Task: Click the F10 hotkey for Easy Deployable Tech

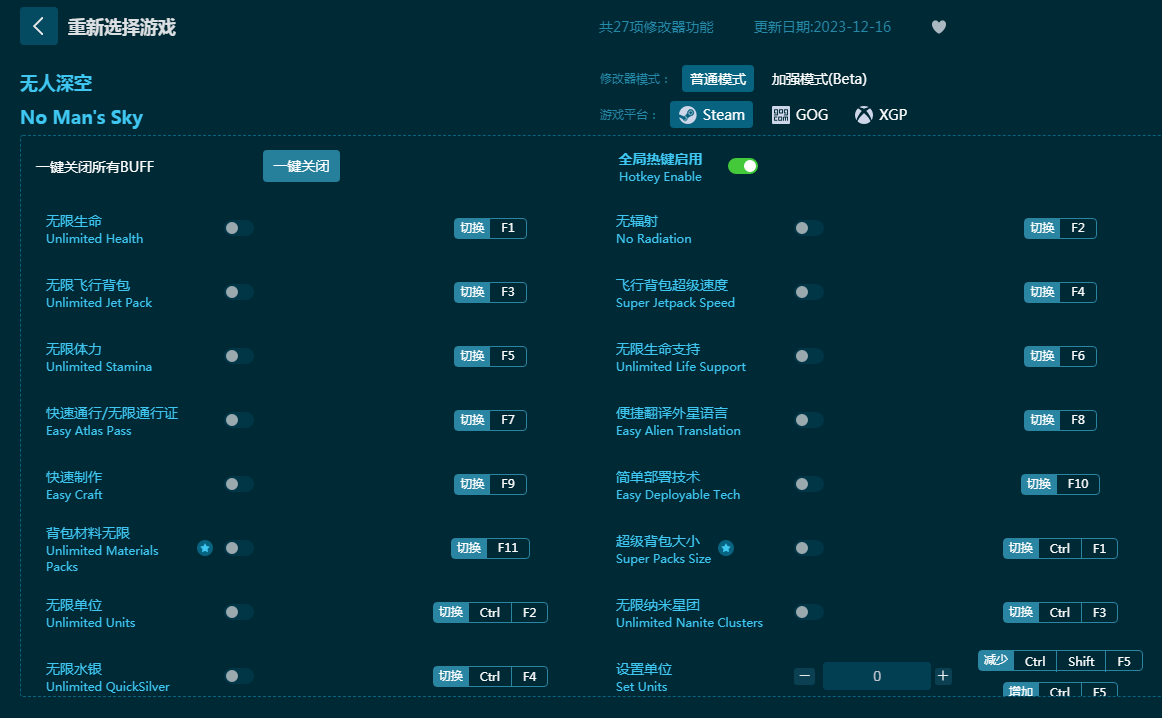Action: pos(1060,484)
